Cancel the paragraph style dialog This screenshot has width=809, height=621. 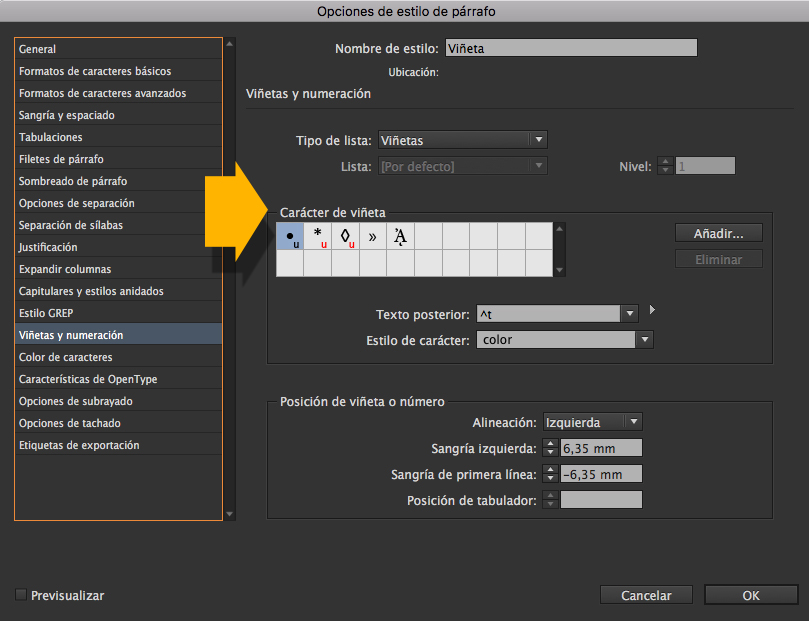click(x=646, y=595)
